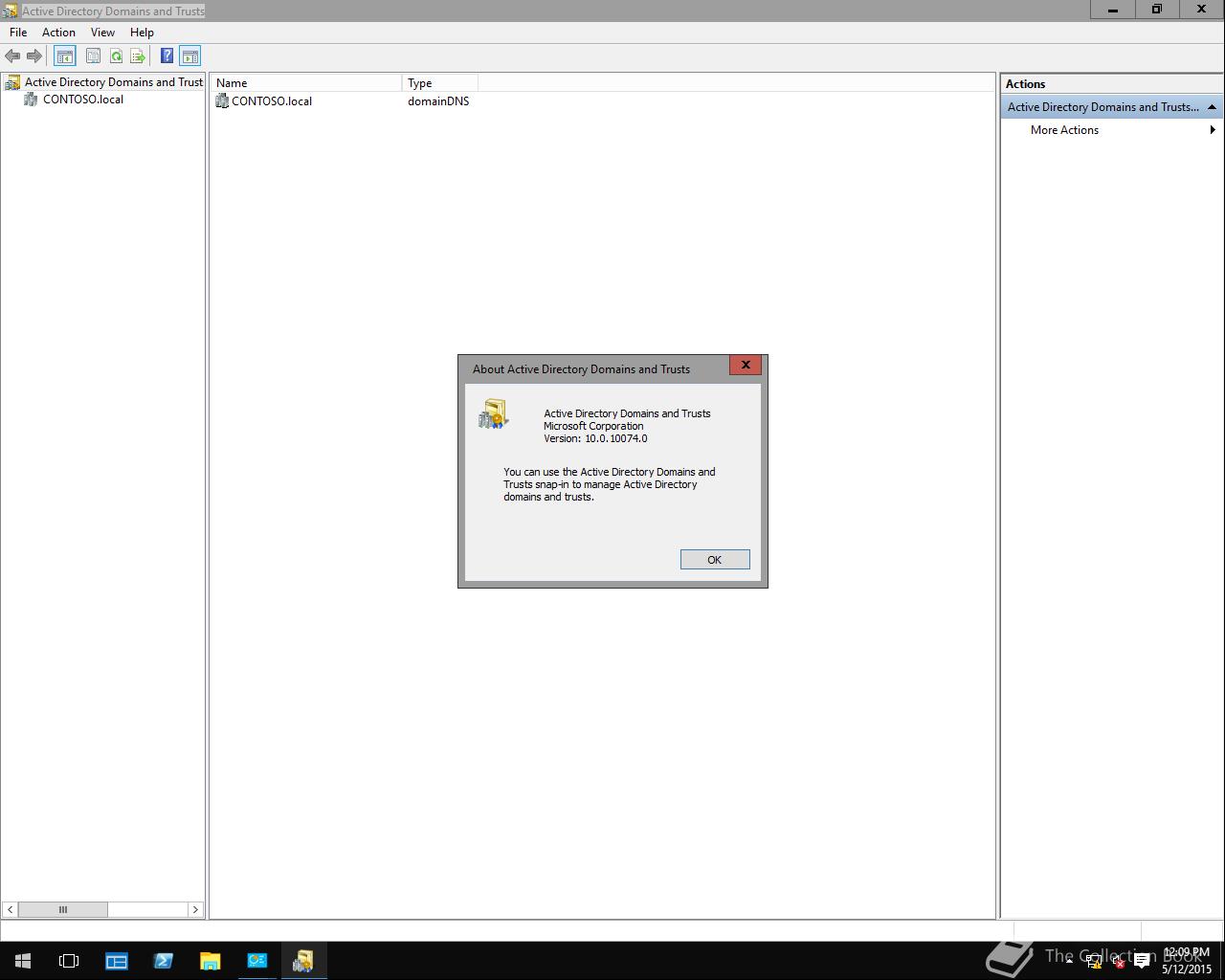
Task: Click the Back arrow in the toolbar
Action: click(x=12, y=56)
